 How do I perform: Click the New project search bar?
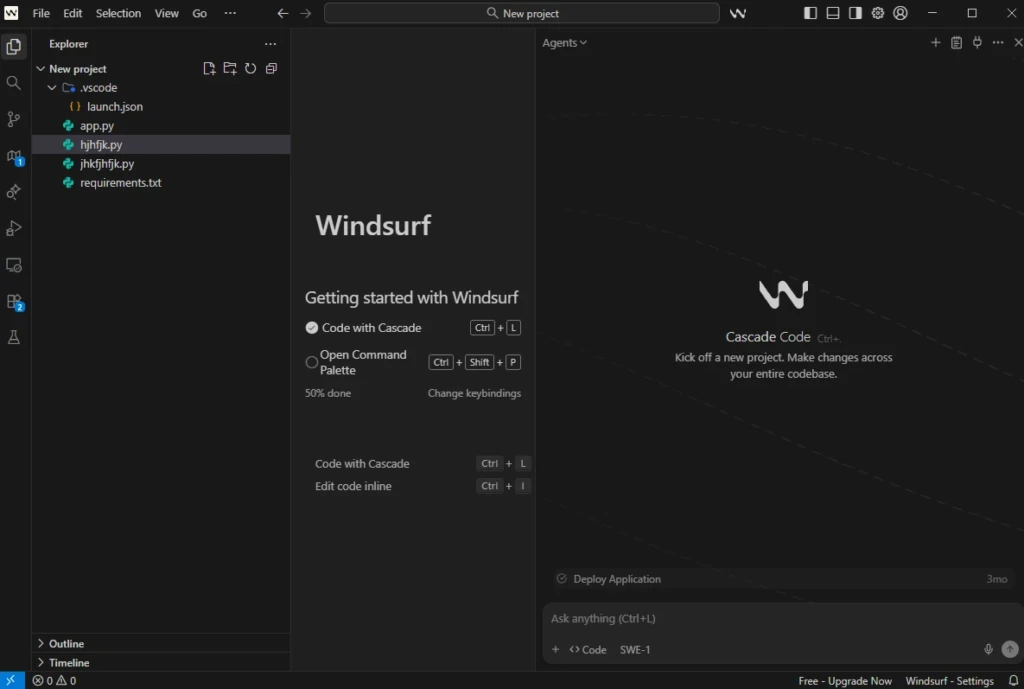click(522, 13)
